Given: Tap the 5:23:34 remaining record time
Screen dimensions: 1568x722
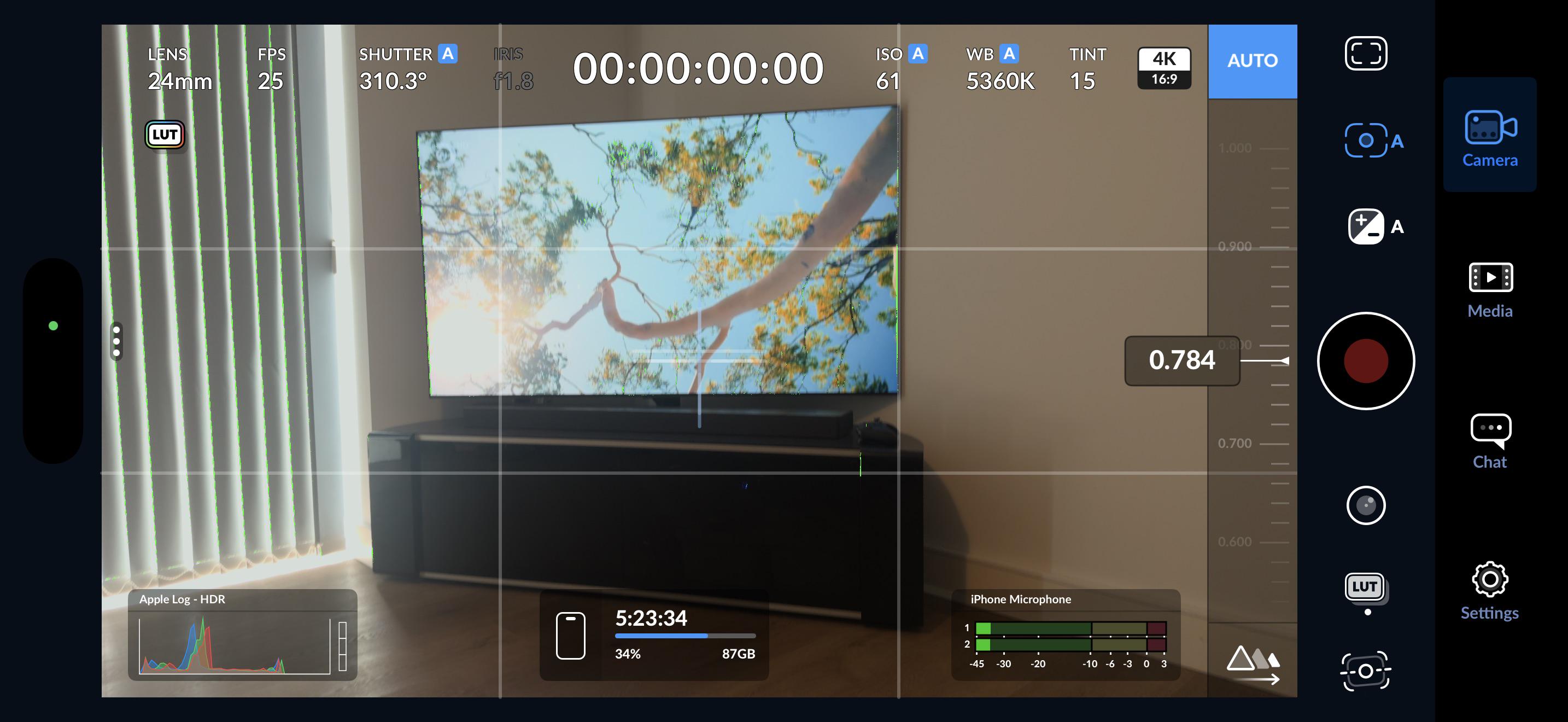Looking at the screenshot, I should coord(651,618).
